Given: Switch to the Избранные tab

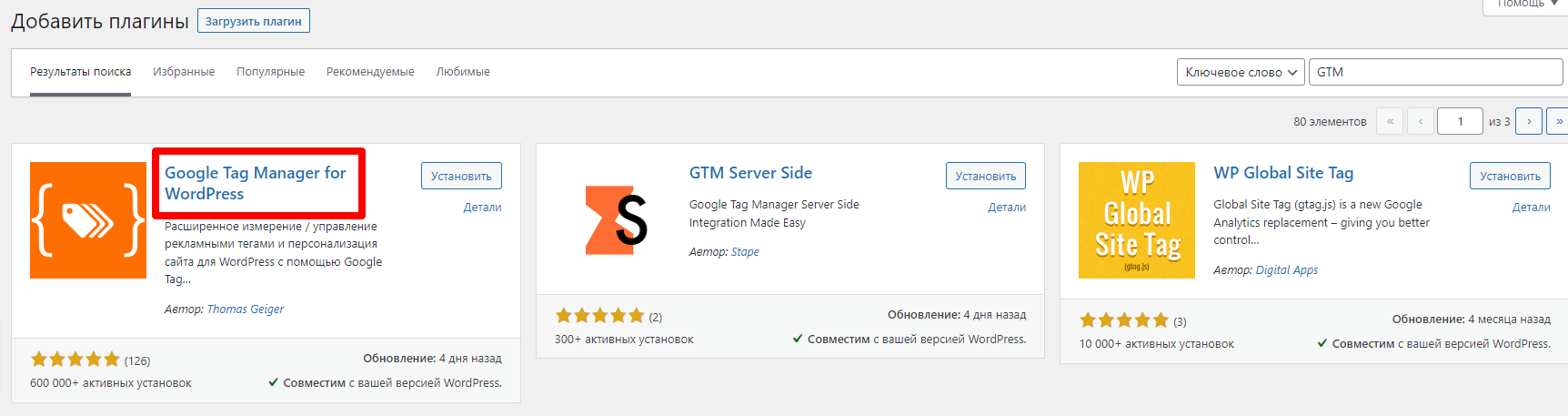Looking at the screenshot, I should pyautogui.click(x=184, y=72).
